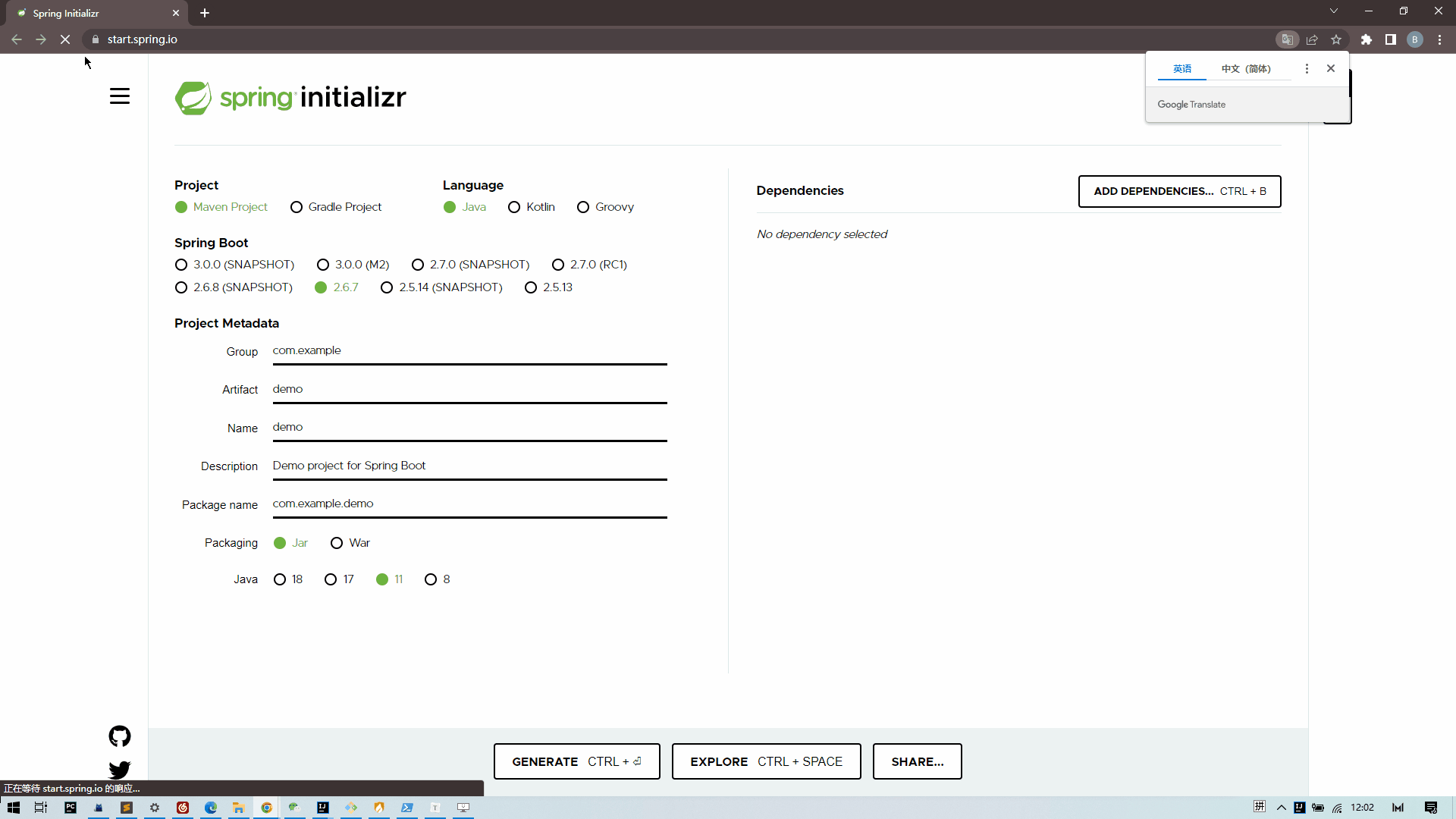Edit the Group input field
Viewport: 1456px width, 819px height.
[469, 351]
